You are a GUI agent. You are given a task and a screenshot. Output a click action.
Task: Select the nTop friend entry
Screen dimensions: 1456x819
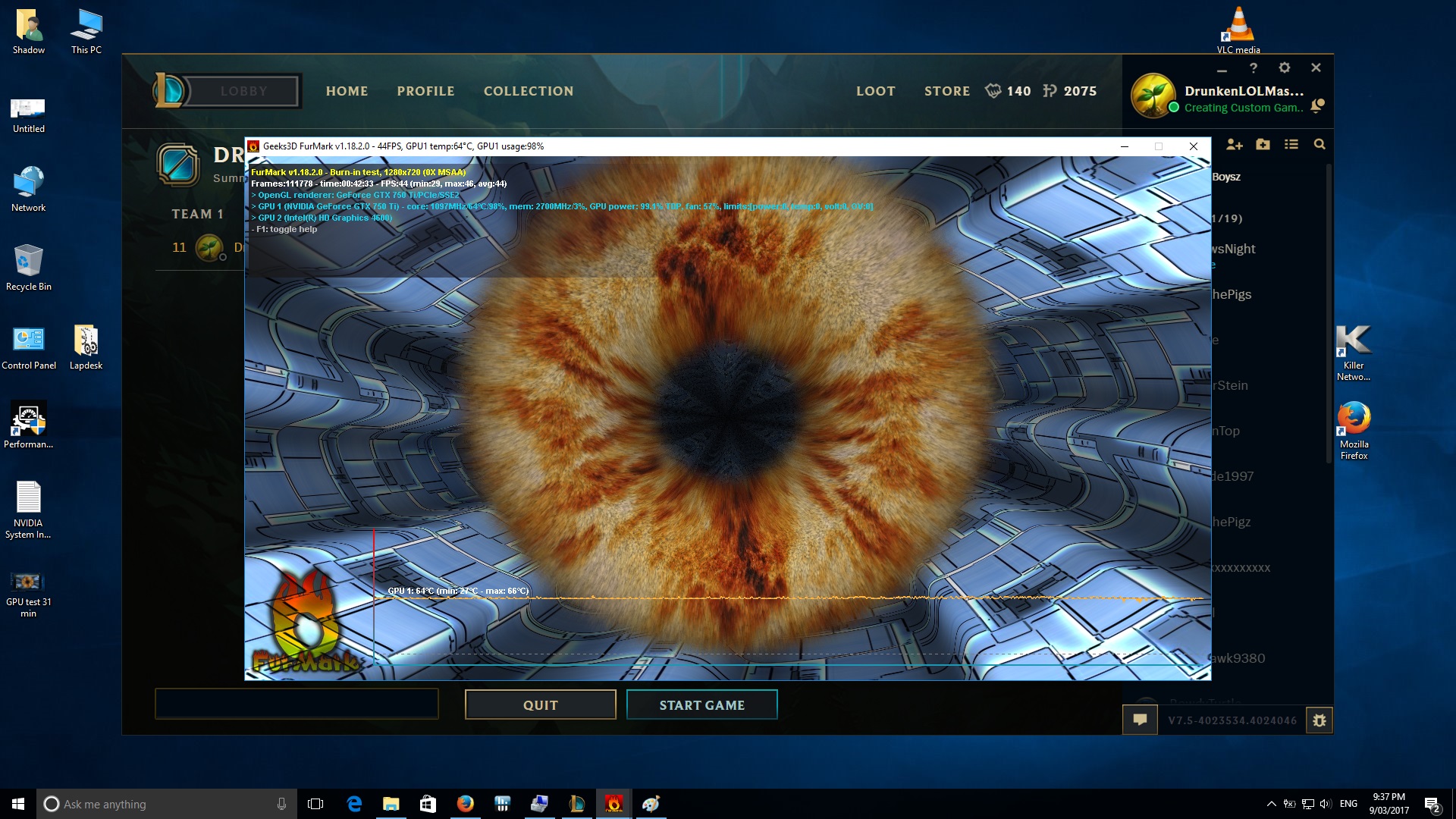click(1226, 431)
